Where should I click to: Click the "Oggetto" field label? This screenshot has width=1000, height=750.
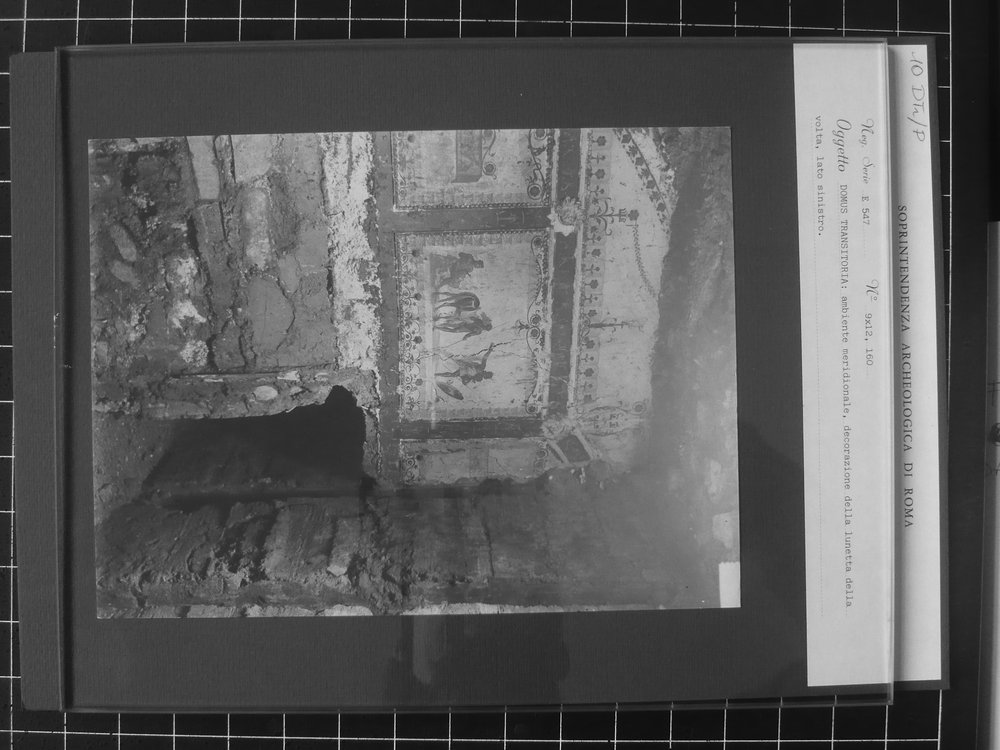843,146
